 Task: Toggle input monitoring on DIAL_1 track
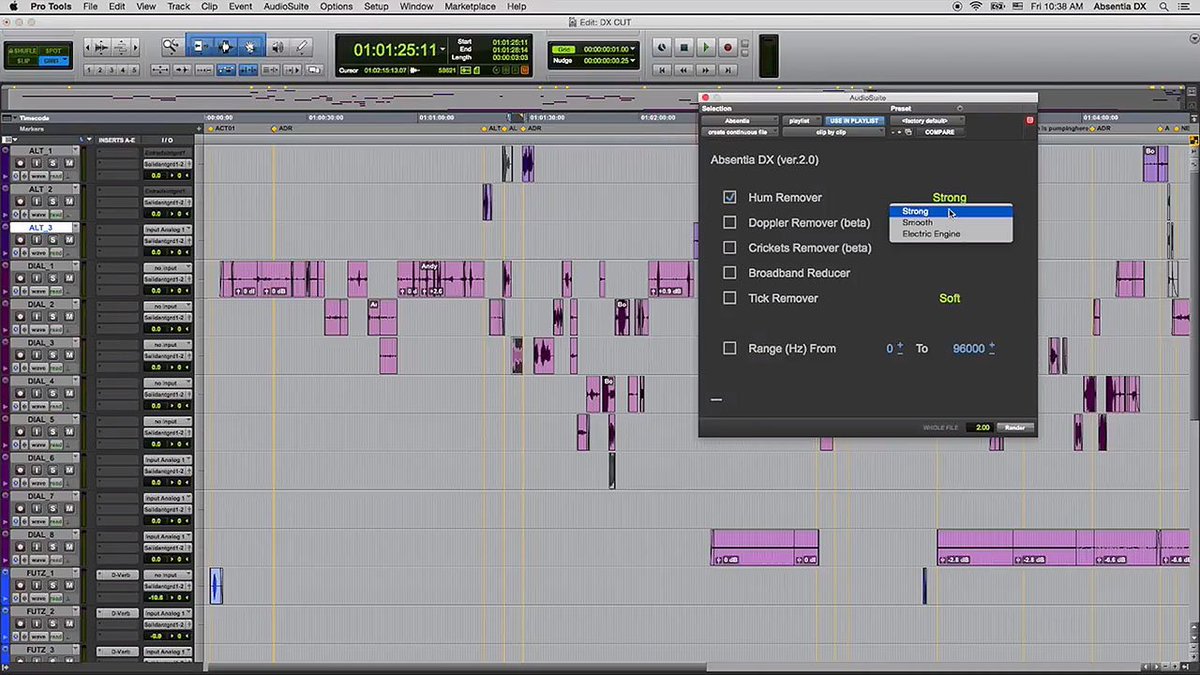point(37,278)
